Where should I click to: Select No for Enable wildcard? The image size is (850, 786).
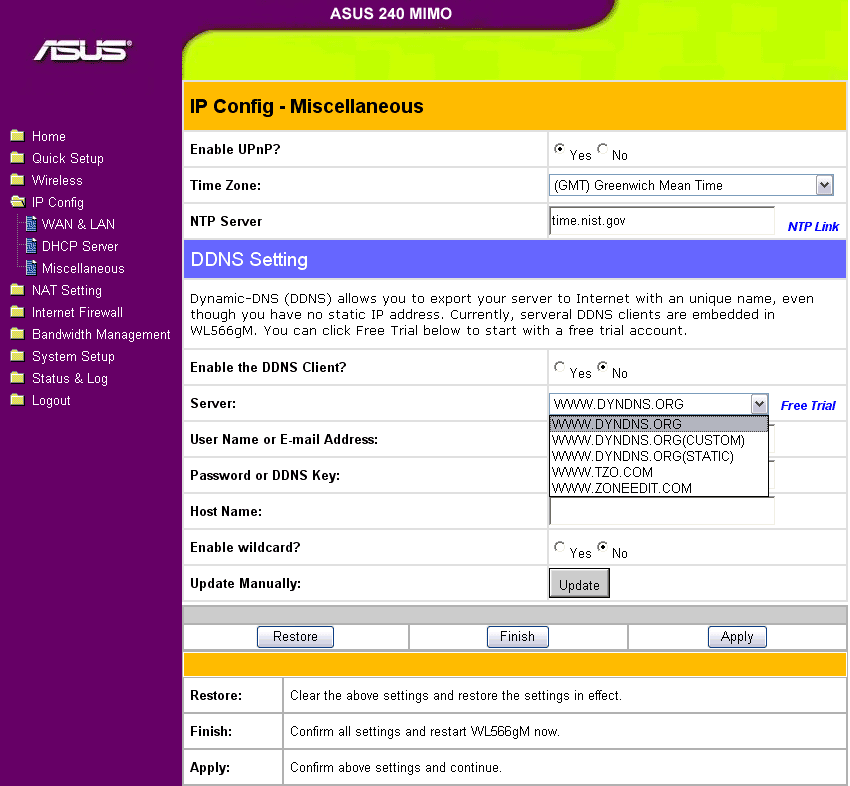(x=602, y=547)
